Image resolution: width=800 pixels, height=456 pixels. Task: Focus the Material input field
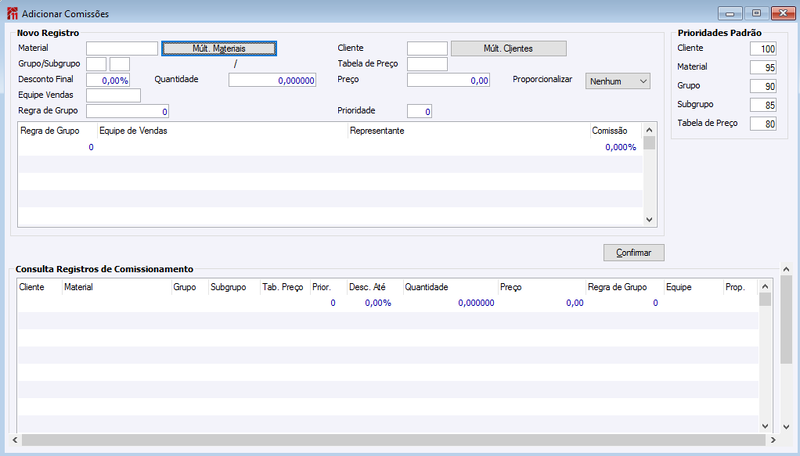pyautogui.click(x=122, y=48)
